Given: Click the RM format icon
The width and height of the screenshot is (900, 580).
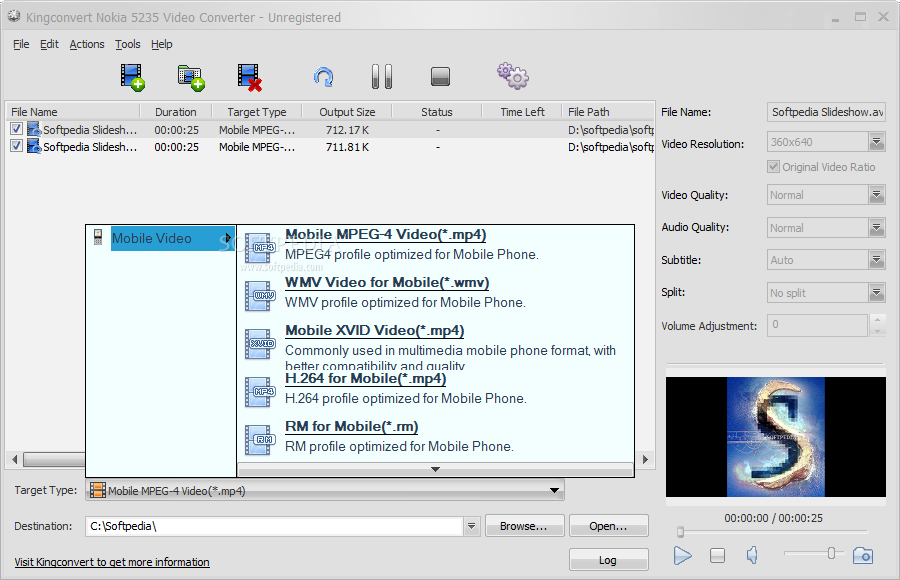Looking at the screenshot, I should [260, 440].
